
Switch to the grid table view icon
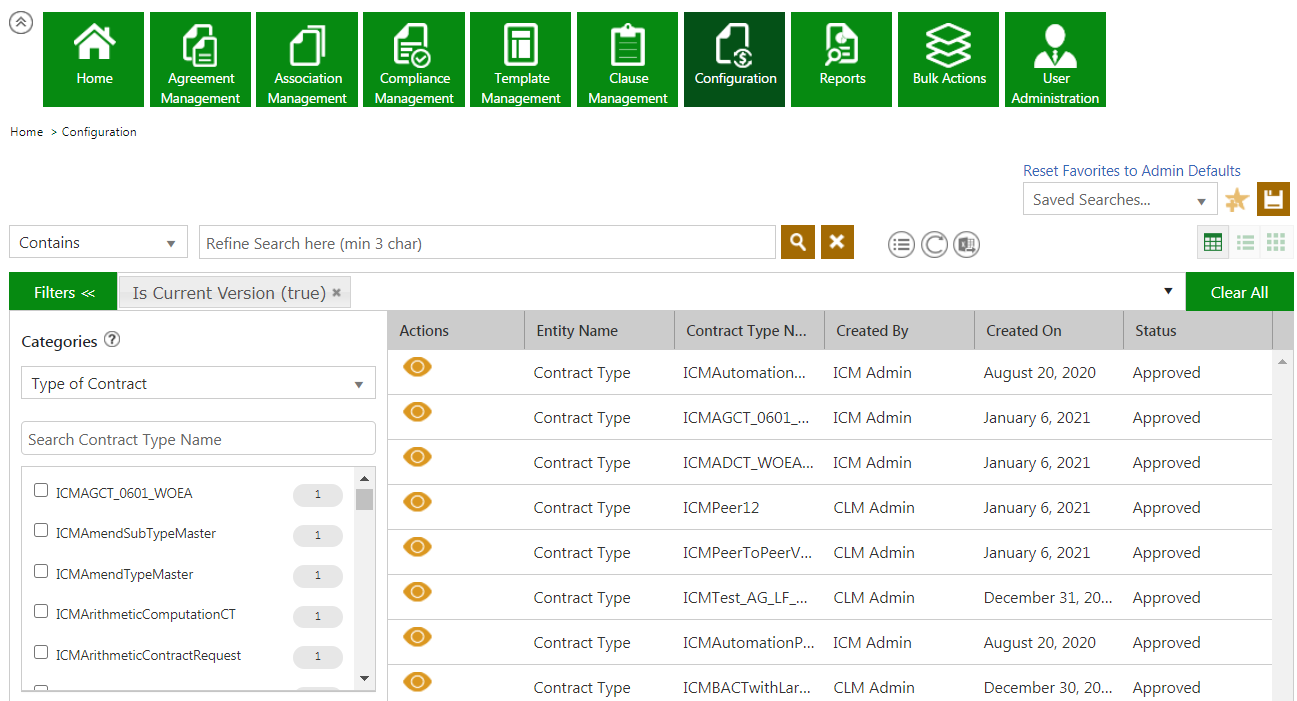point(1213,242)
